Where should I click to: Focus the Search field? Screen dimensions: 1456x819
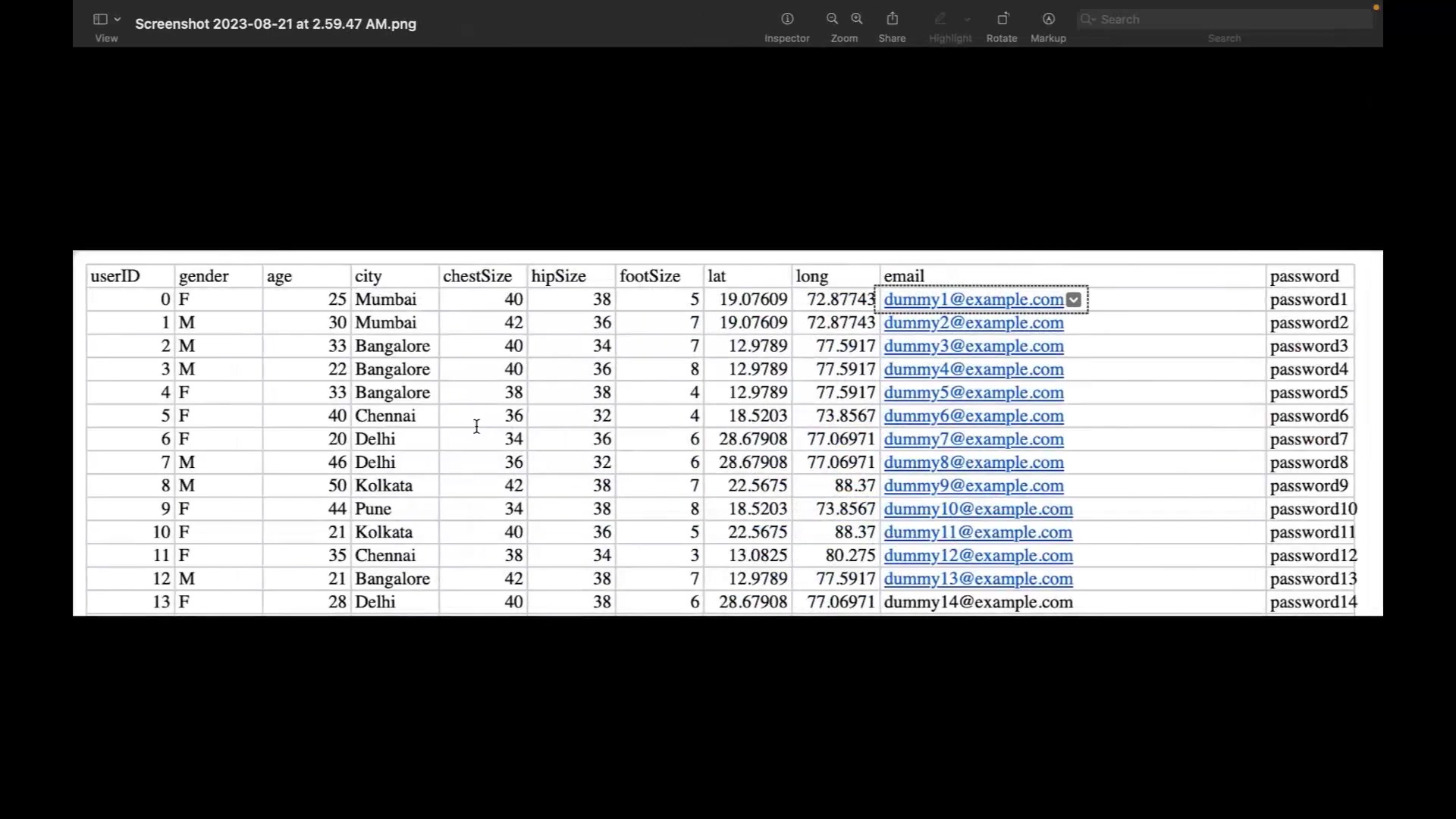click(1224, 19)
